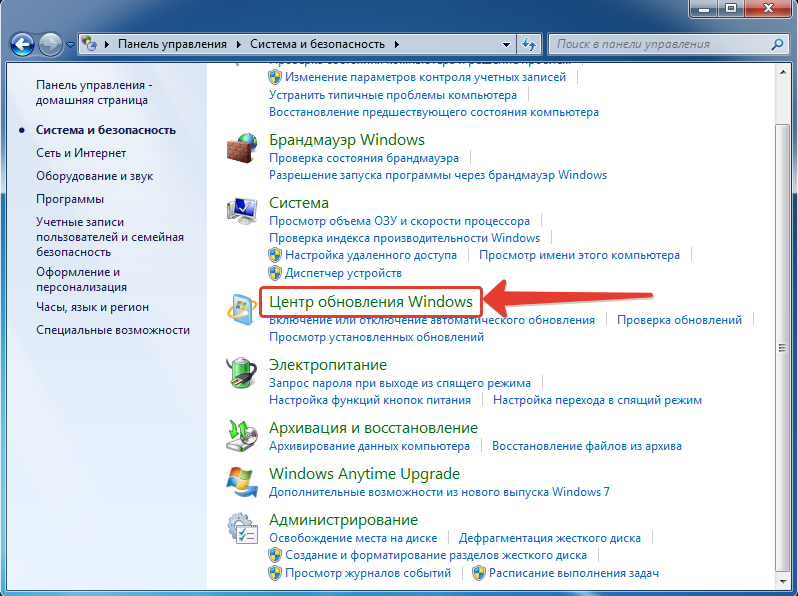
Task: Expand the arrow after Панель управления in breadcrumb
Action: tap(238, 44)
